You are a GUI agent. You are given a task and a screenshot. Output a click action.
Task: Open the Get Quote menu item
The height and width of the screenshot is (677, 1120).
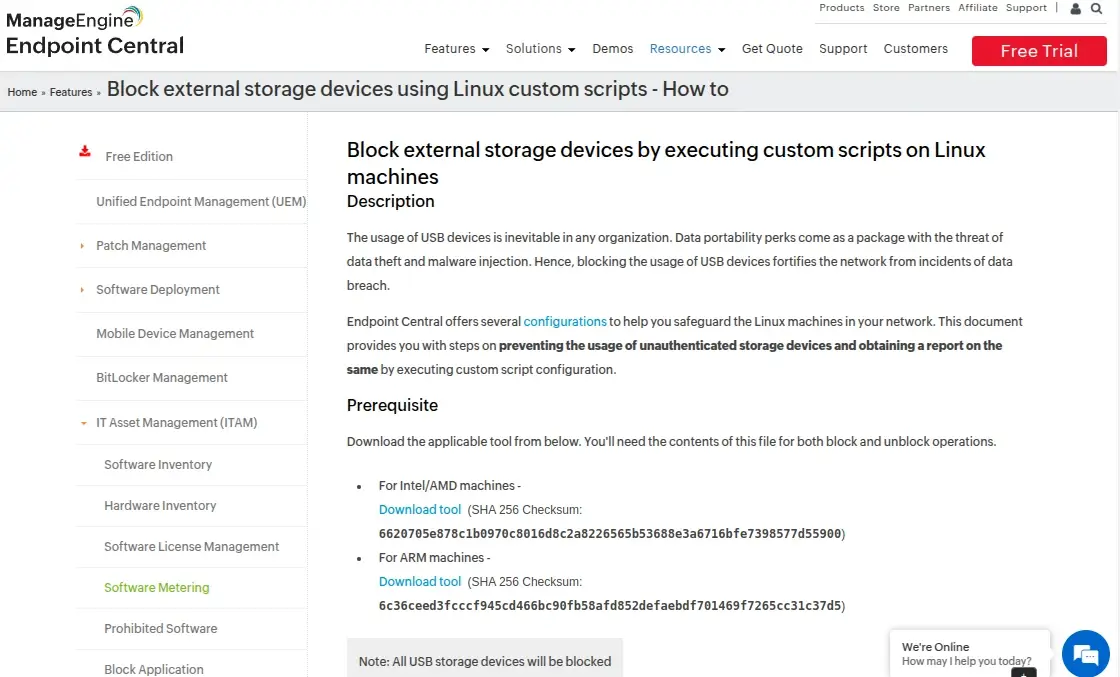[x=772, y=49]
